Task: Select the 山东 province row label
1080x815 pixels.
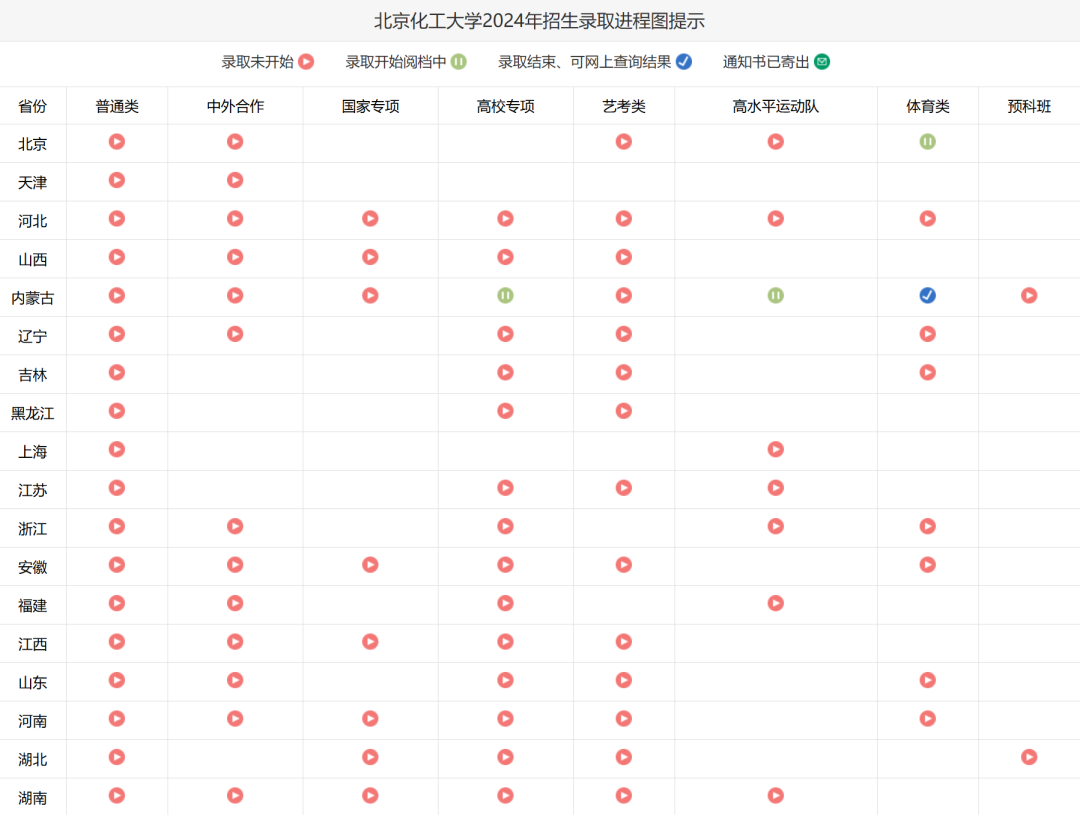Action: coord(32,683)
